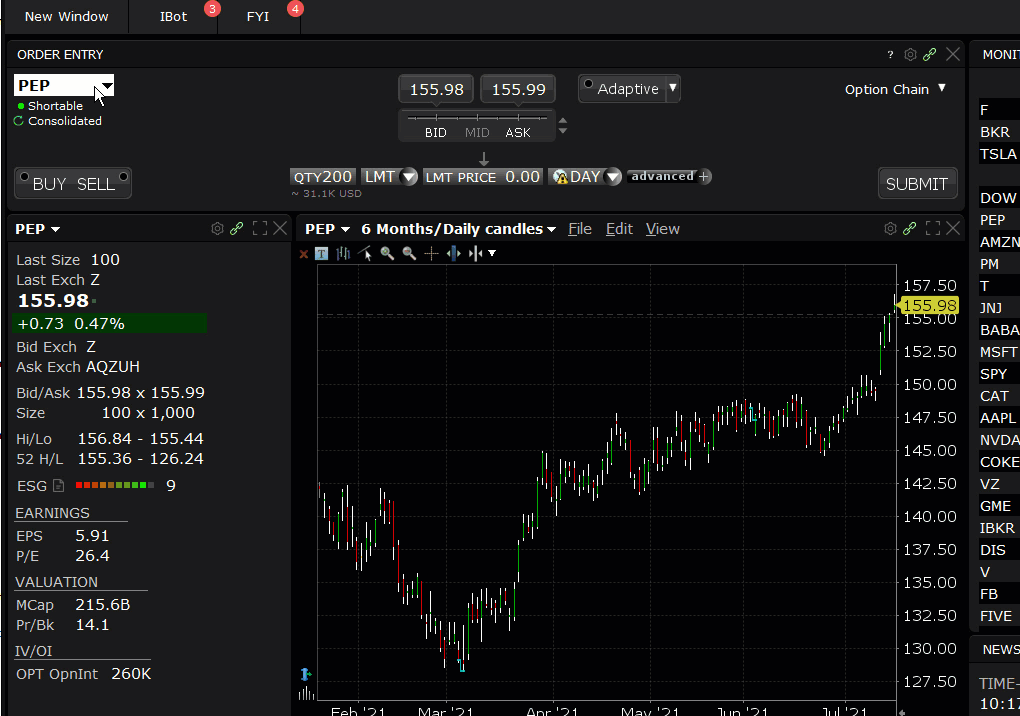Image resolution: width=1020 pixels, height=716 pixels.
Task: Select TSLA in the Monitor watchlist
Action: (999, 154)
